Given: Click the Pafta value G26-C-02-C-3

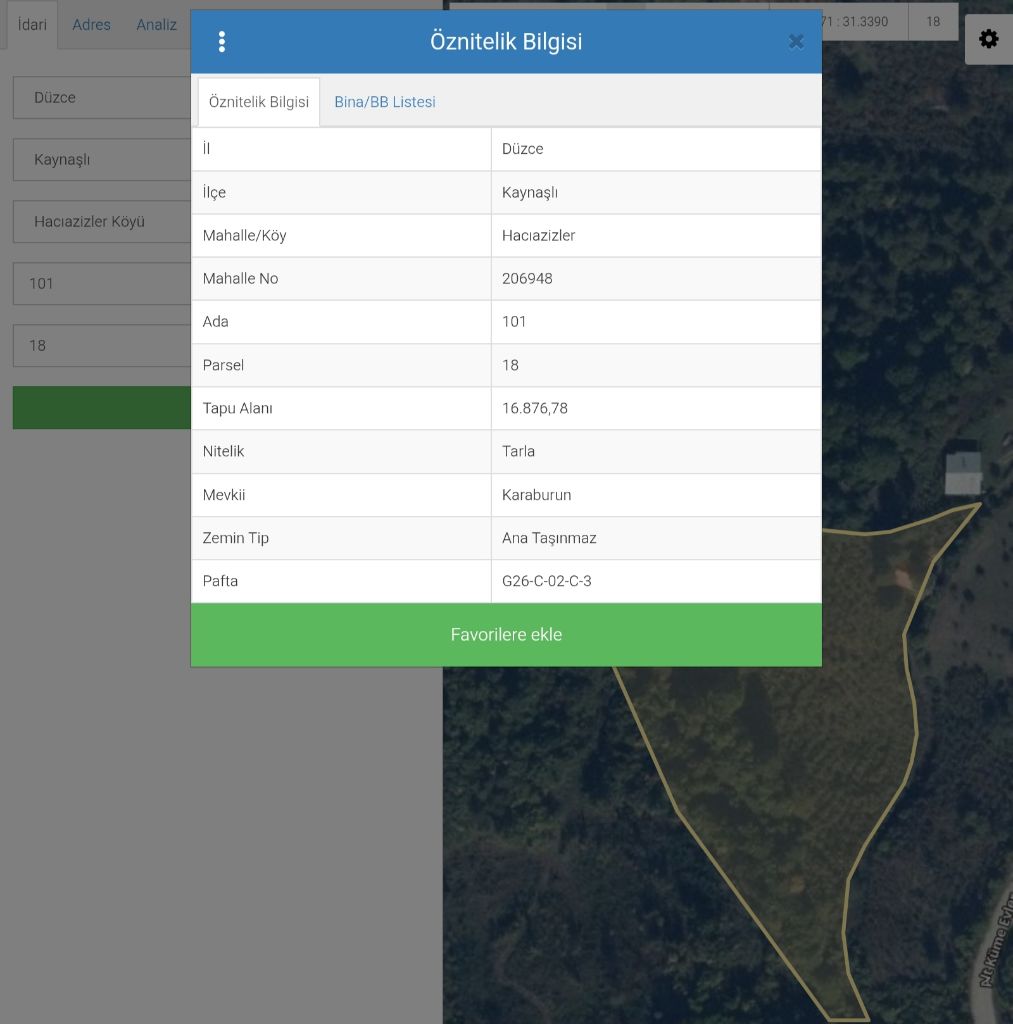Looking at the screenshot, I should tap(547, 581).
